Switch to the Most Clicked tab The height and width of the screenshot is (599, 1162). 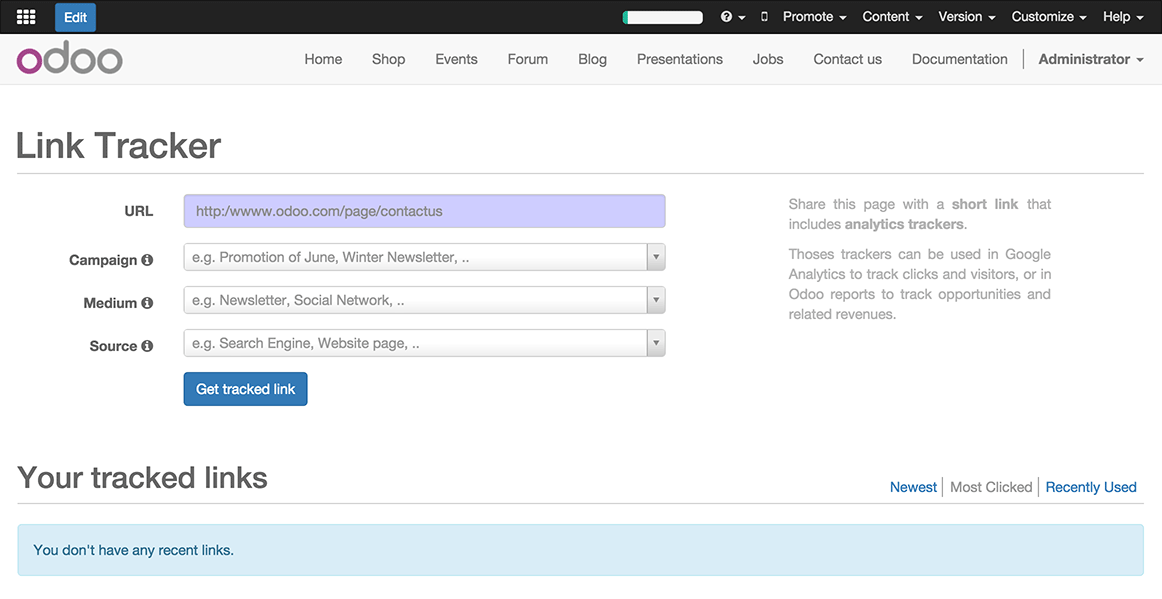990,487
